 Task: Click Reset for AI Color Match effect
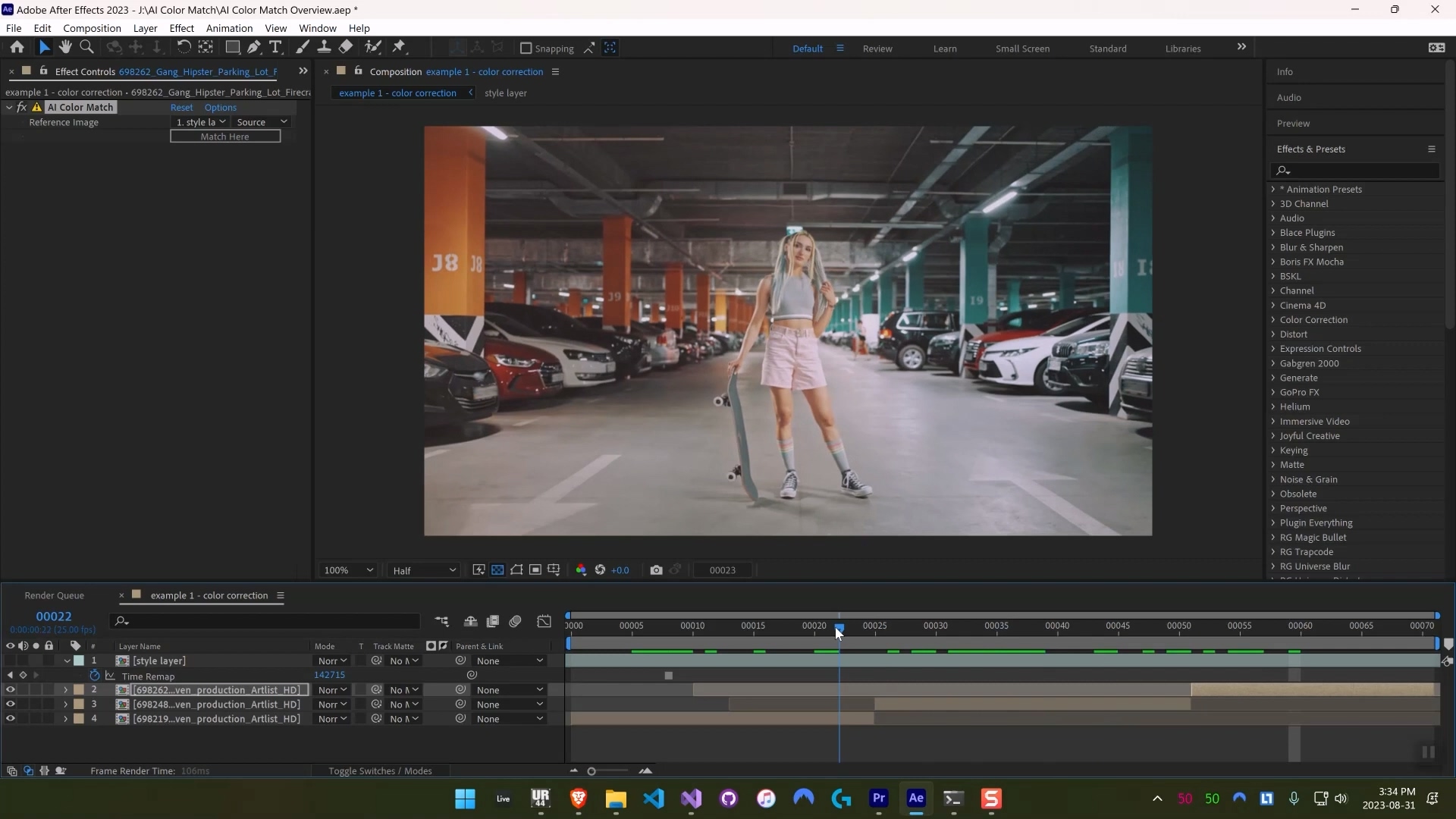(x=181, y=108)
